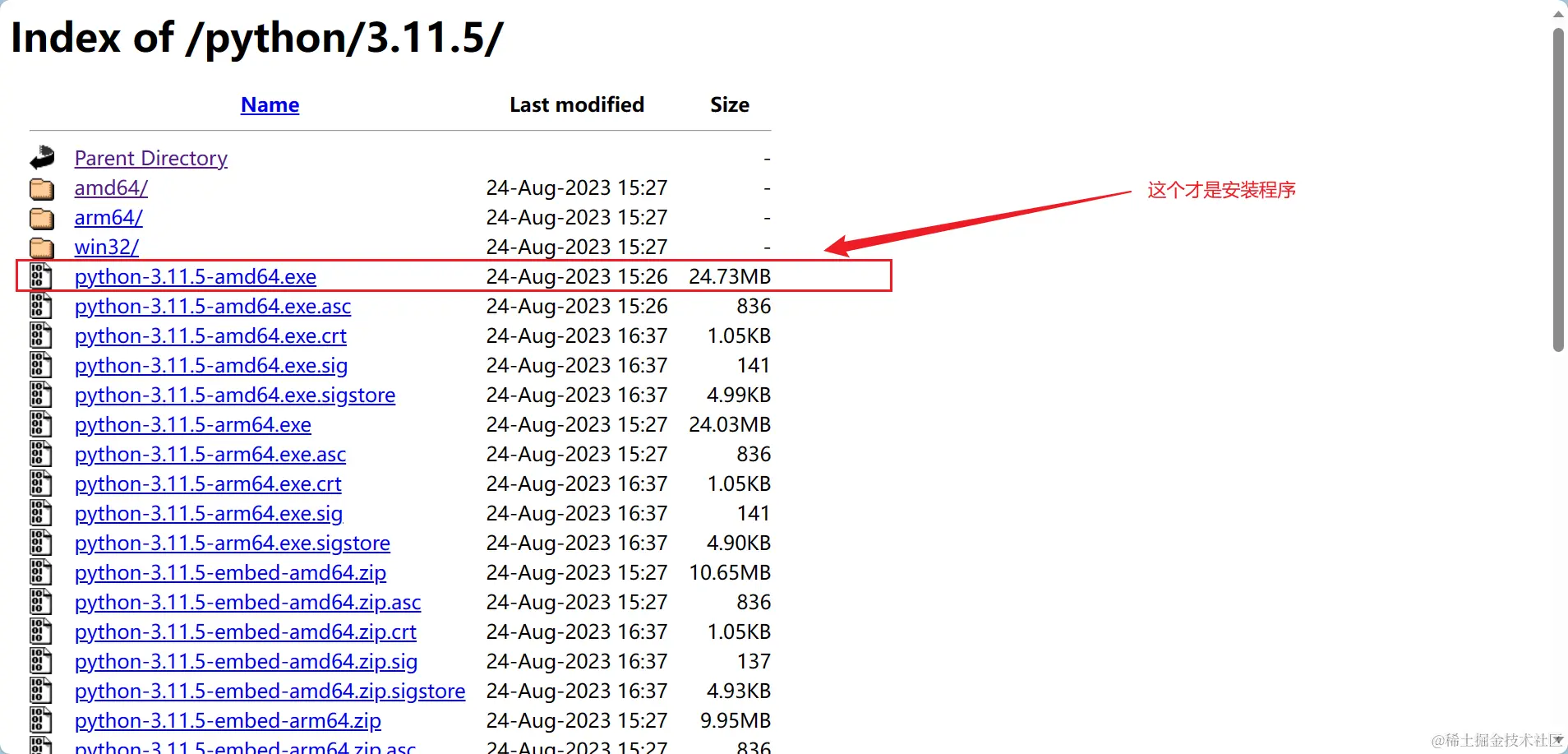Click file icon beside python-3.11.5-arm64.exe.sig
This screenshot has width=1568, height=754.
pos(41,513)
